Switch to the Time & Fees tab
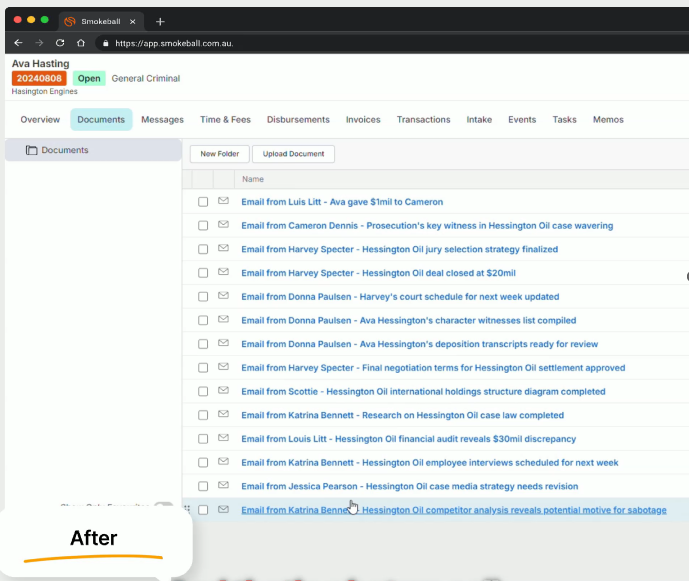 [x=225, y=120]
